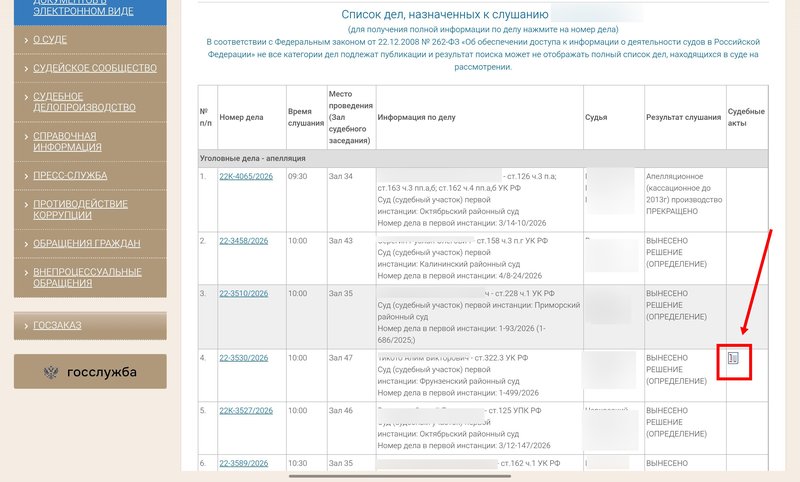Screen dimensions: 800x482
Task: Expand chevron next to О СУДЕ
Action: [x=26, y=40]
